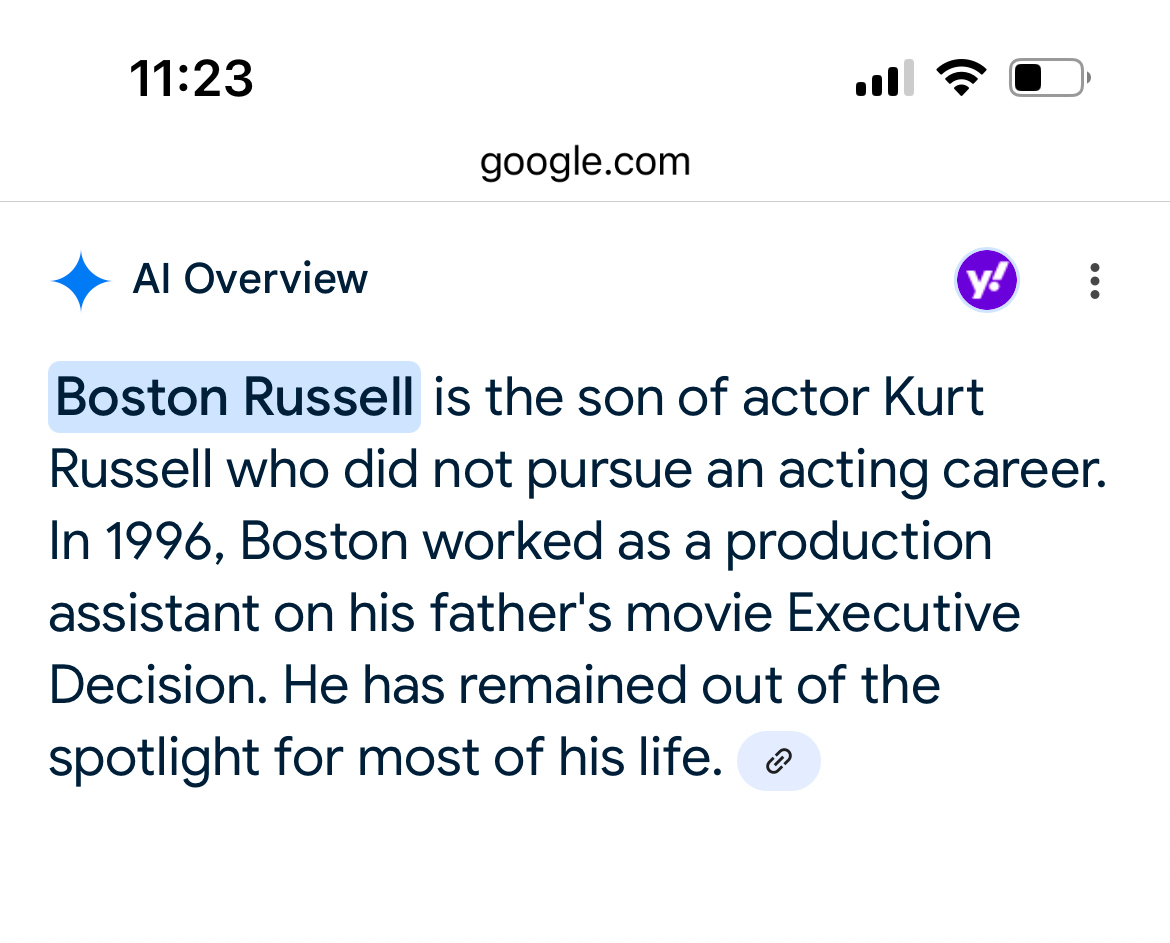Tap the Wi-Fi status icon
1170x943 pixels.
(x=961, y=78)
